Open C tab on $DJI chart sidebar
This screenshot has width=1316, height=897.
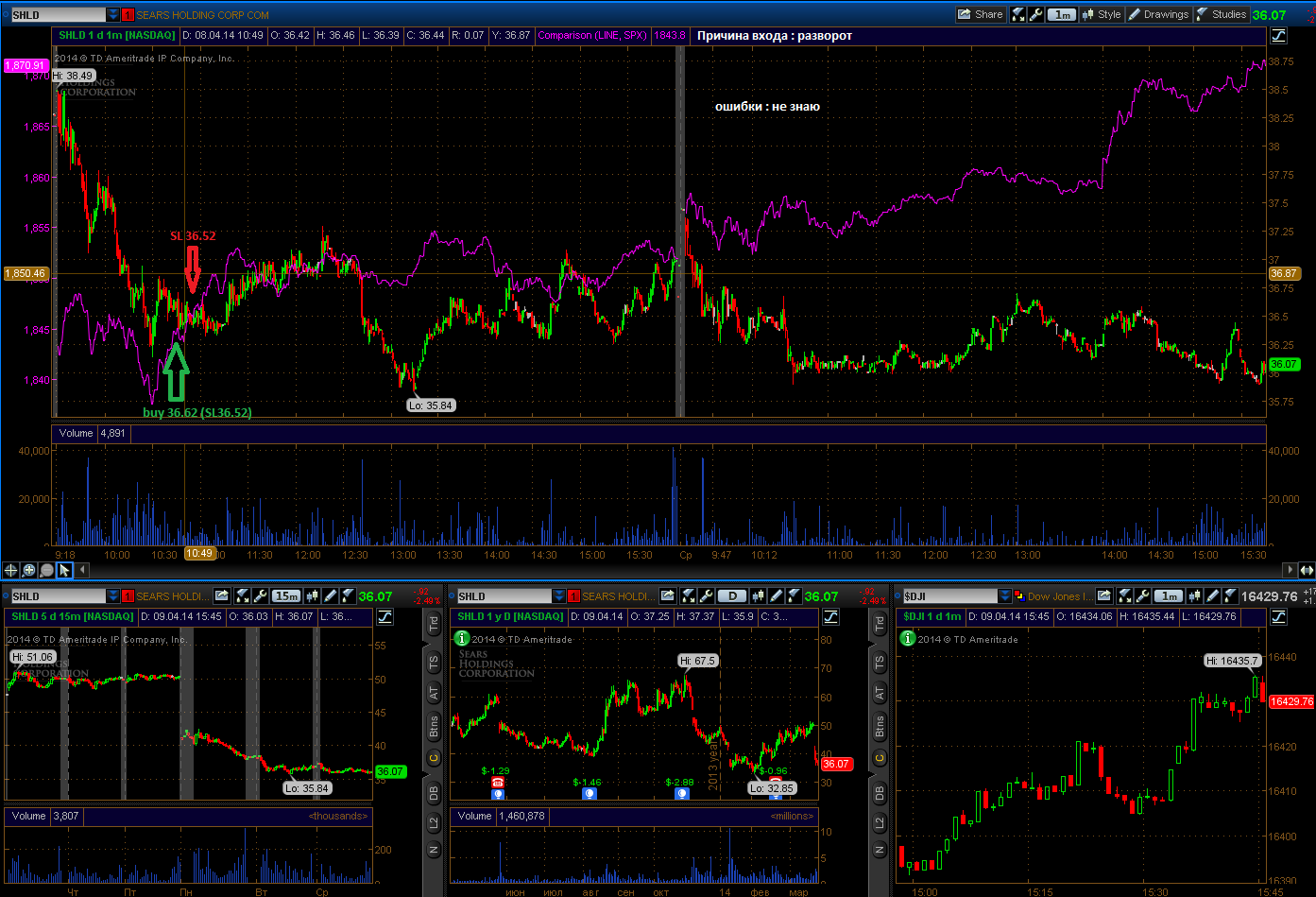[880, 757]
